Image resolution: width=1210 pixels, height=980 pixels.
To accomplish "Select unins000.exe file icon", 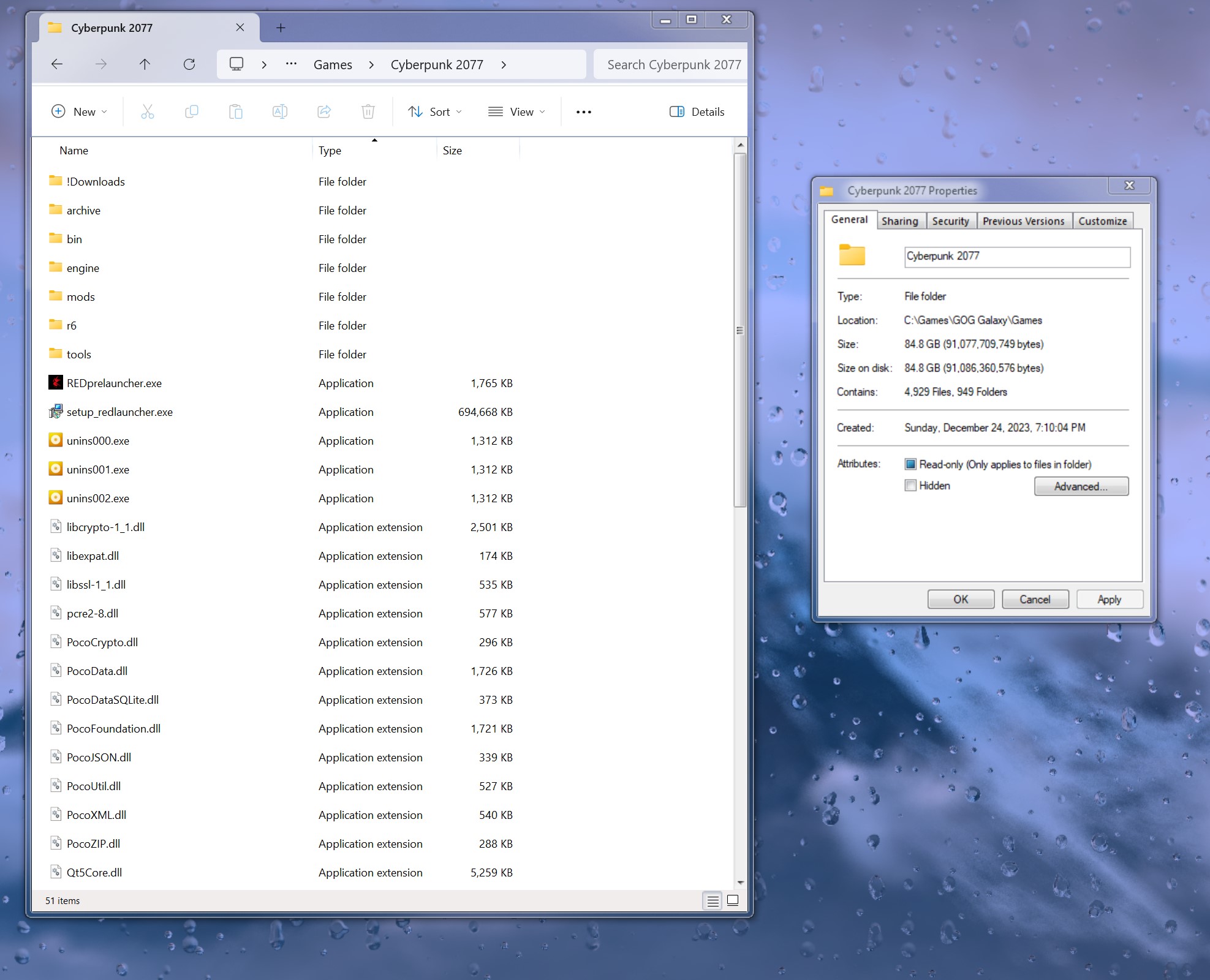I will click(x=56, y=440).
